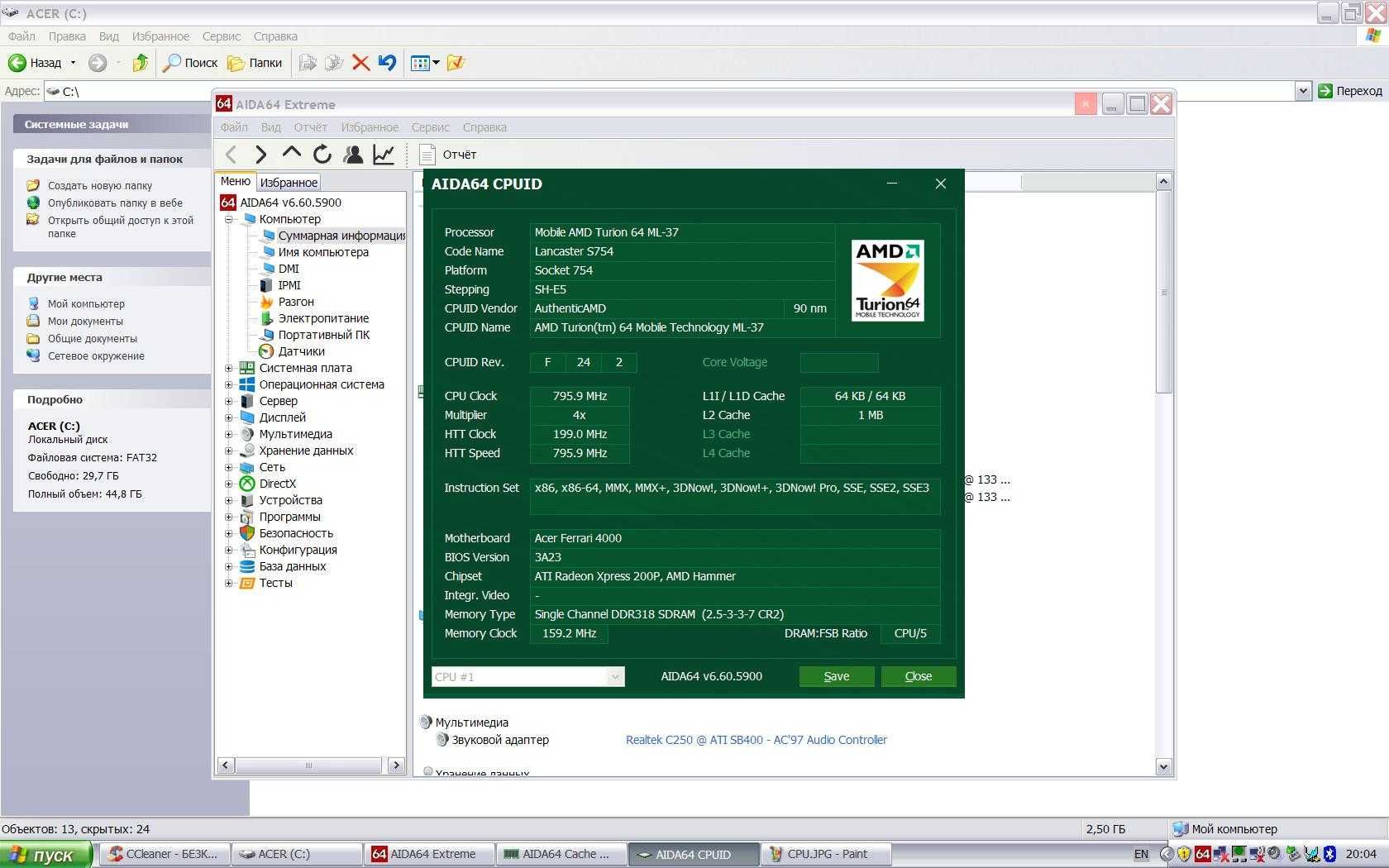Expand Хранение данных node
This screenshot has width=1389, height=868.
[x=229, y=451]
